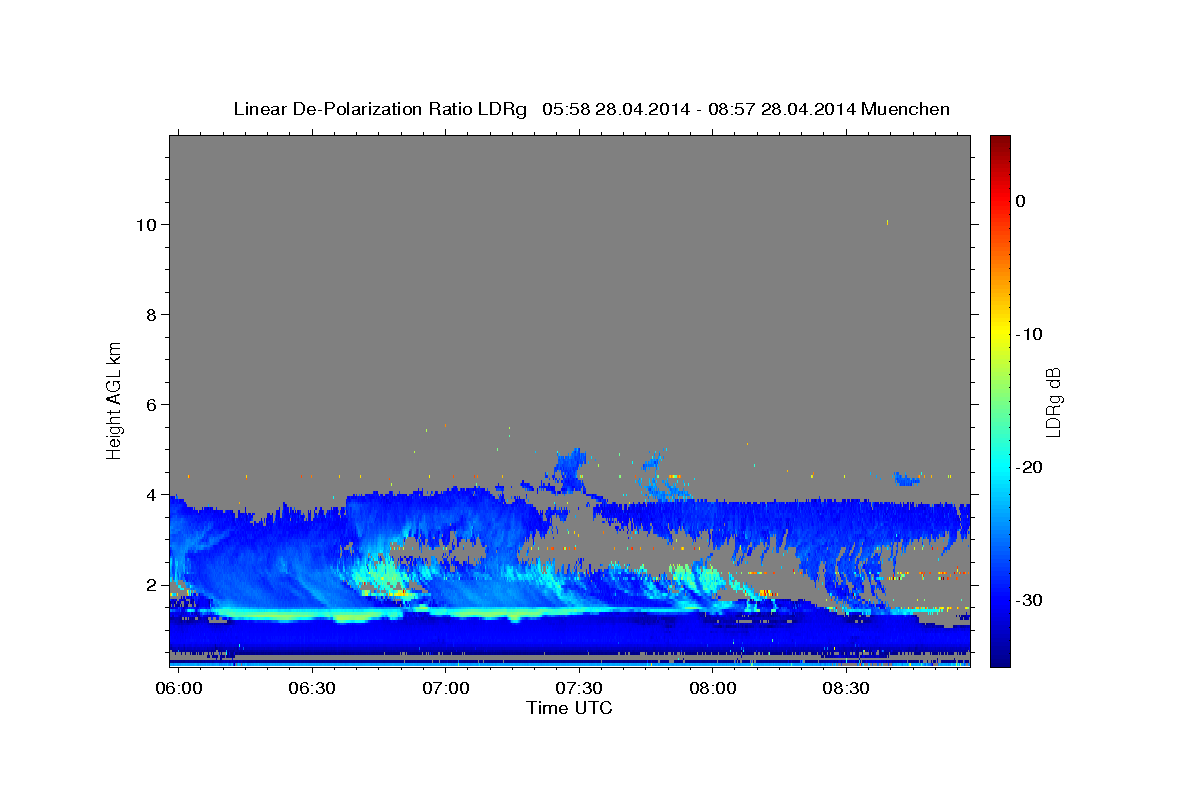Click the colorbar label '-20'
The width and height of the screenshot is (1200, 800).
pos(1030,467)
